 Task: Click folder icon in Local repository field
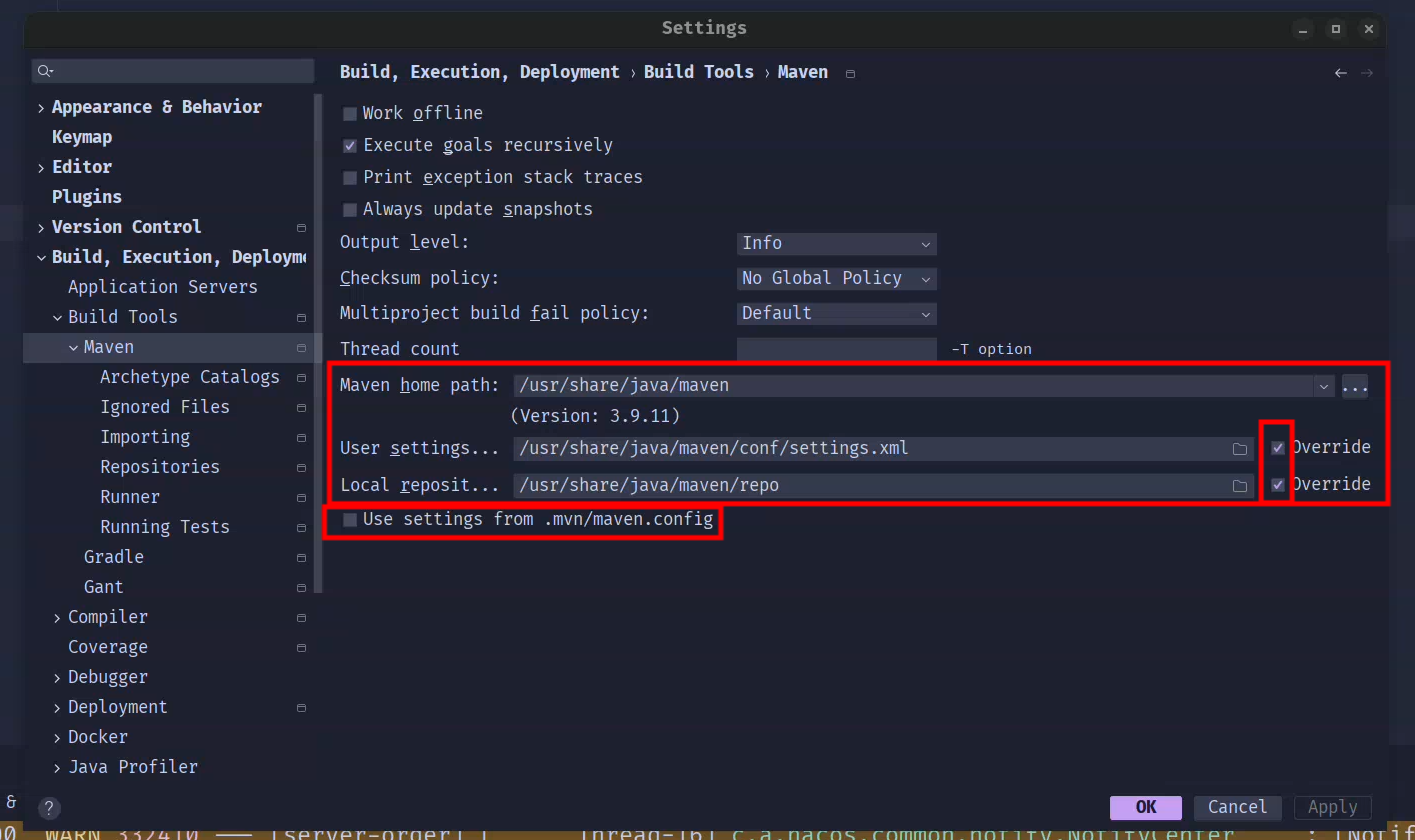point(1240,486)
